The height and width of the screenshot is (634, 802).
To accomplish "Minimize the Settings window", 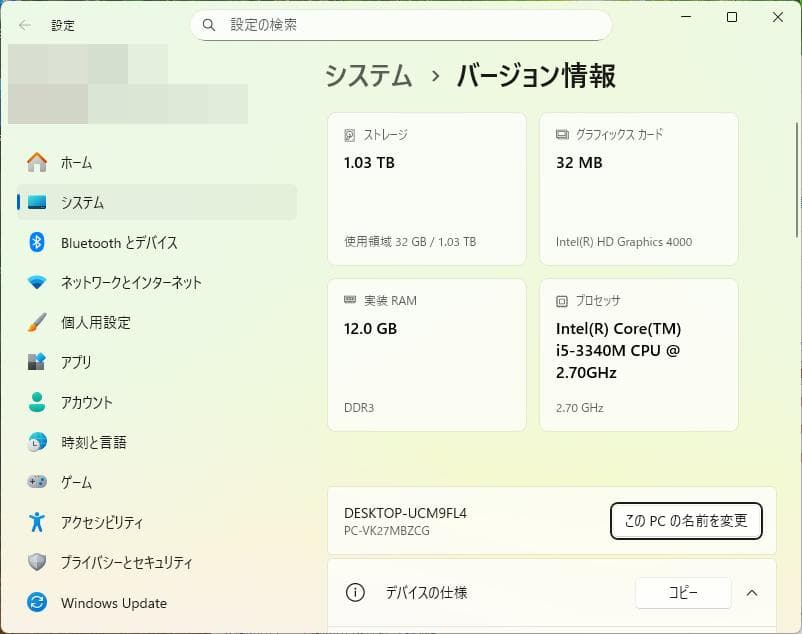I will coord(686,17).
